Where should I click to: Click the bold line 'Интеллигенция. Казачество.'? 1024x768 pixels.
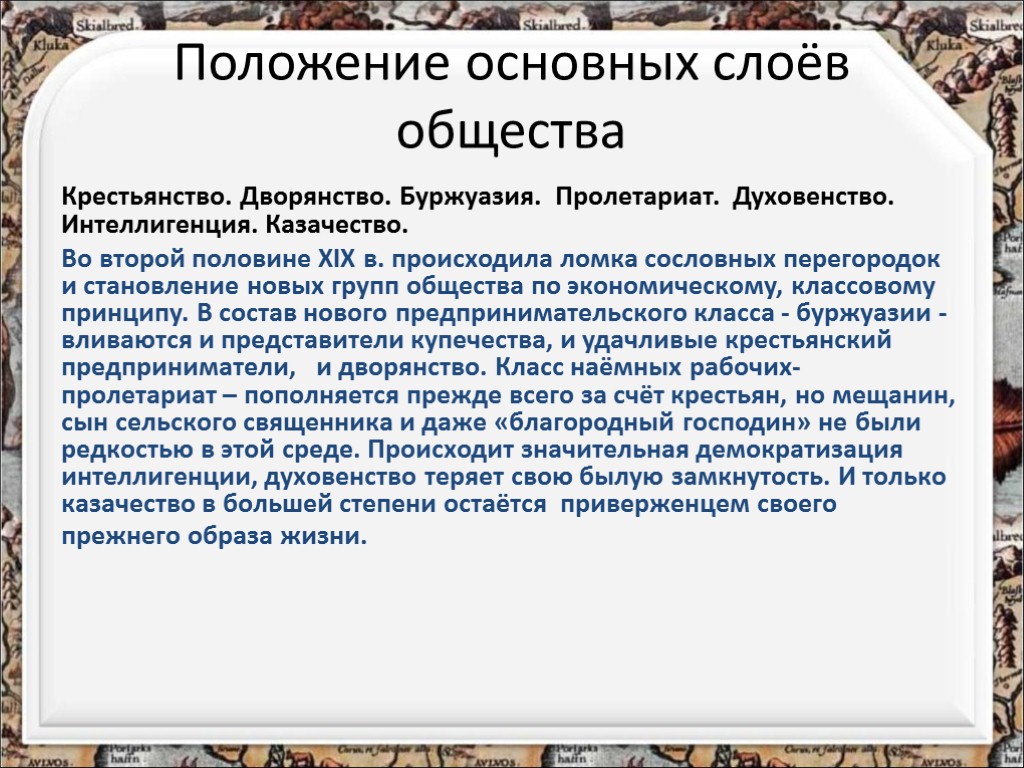click(235, 225)
